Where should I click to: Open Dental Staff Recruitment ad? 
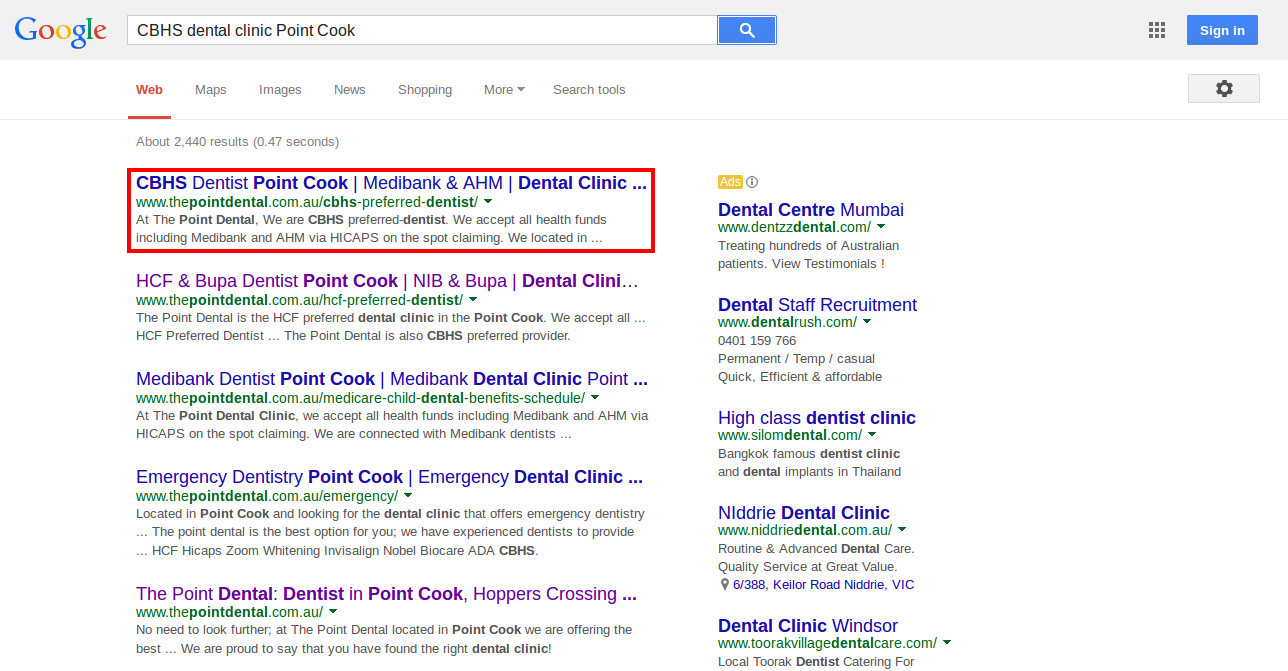[x=817, y=305]
